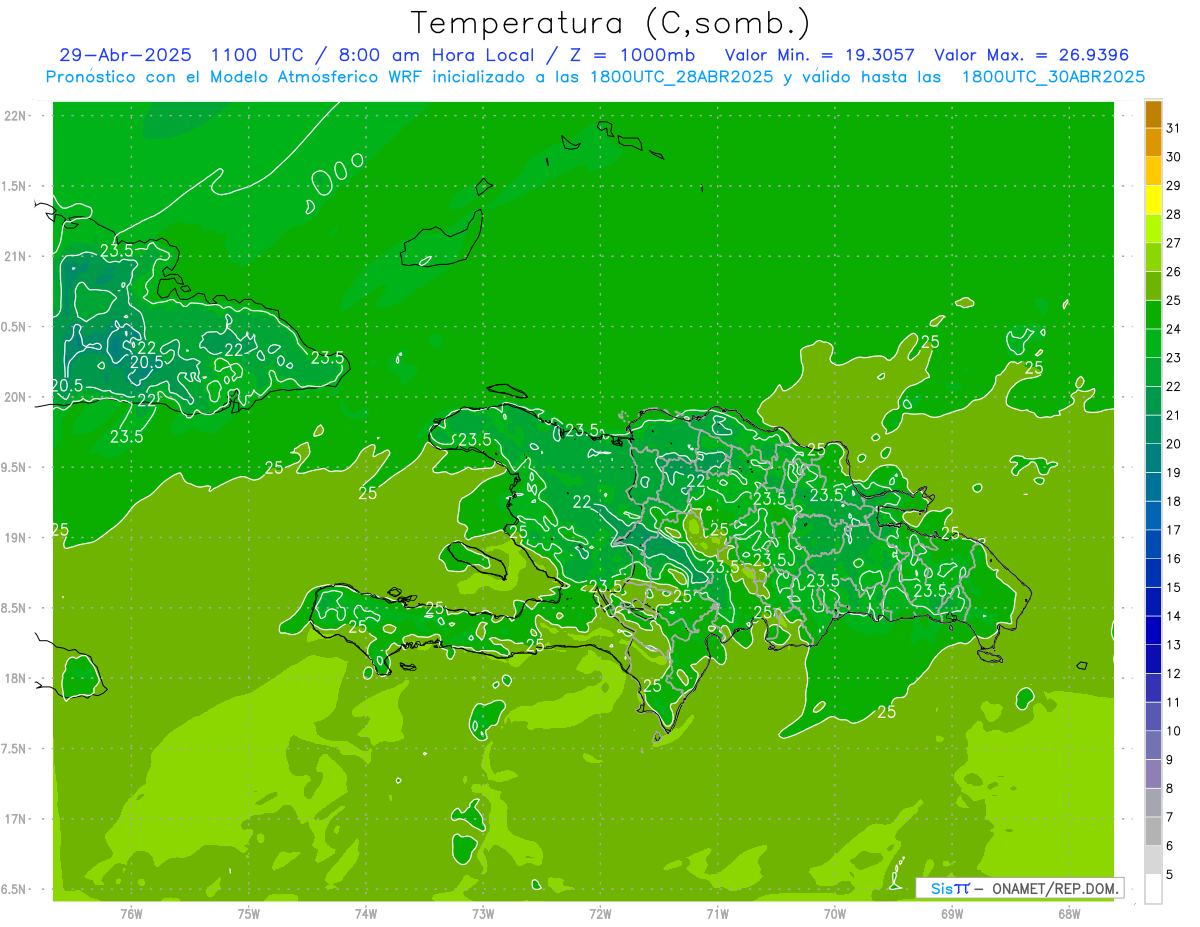Click the legend value '20'
The width and height of the screenshot is (1200, 927).
click(x=1173, y=444)
